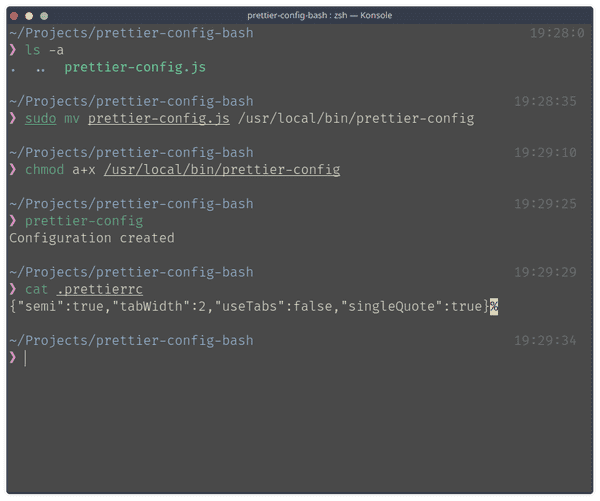This screenshot has width=600, height=501.
Task: Click the timestamp '19:28:35'
Action: [x=545, y=101]
